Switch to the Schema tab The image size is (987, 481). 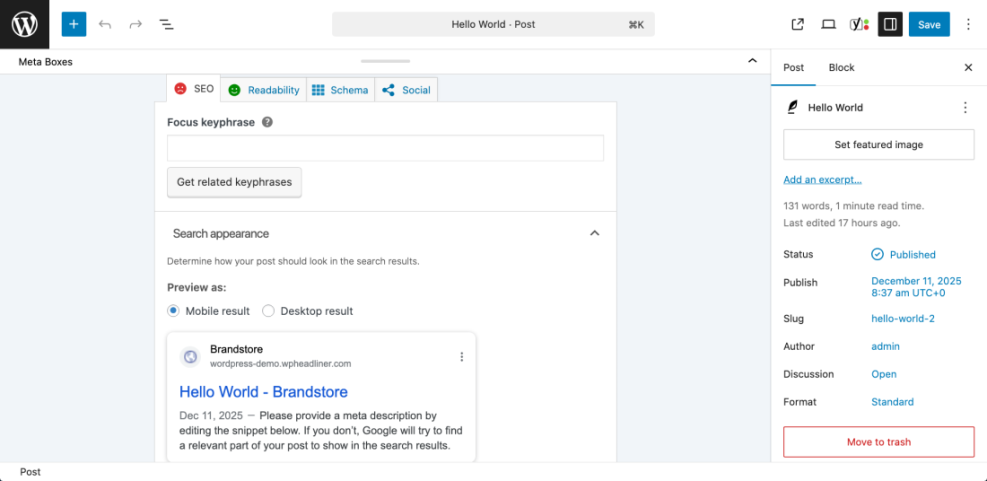[340, 89]
